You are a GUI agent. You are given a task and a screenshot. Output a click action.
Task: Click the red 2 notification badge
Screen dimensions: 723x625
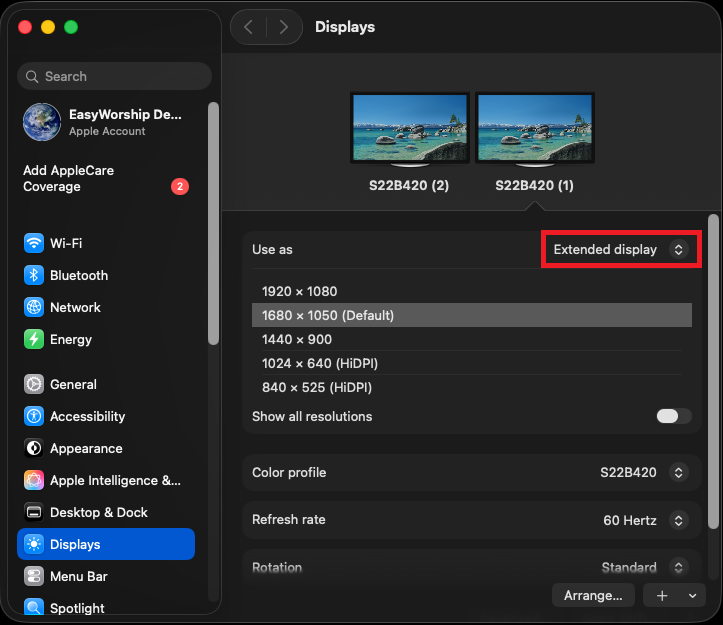180,186
